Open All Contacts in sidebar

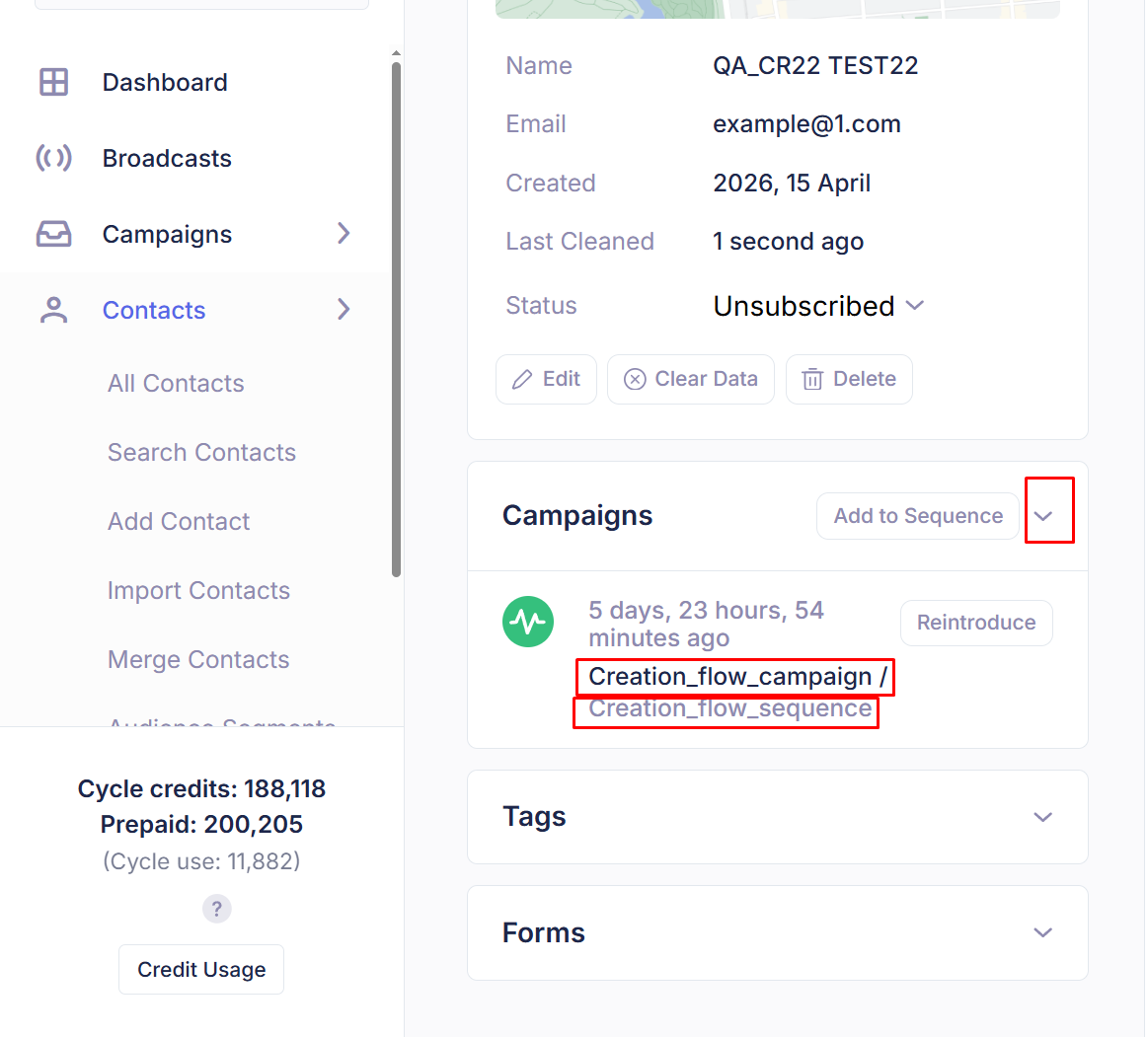(x=176, y=384)
